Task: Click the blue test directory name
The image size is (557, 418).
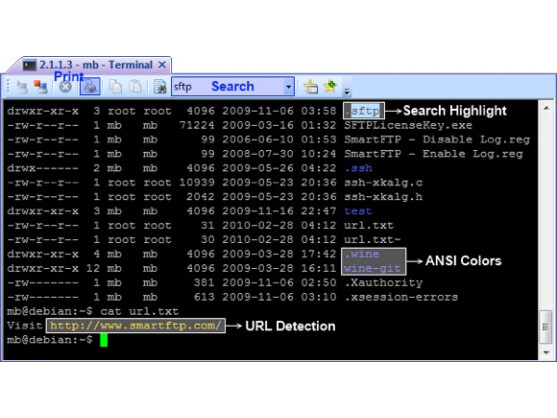Action: (358, 211)
